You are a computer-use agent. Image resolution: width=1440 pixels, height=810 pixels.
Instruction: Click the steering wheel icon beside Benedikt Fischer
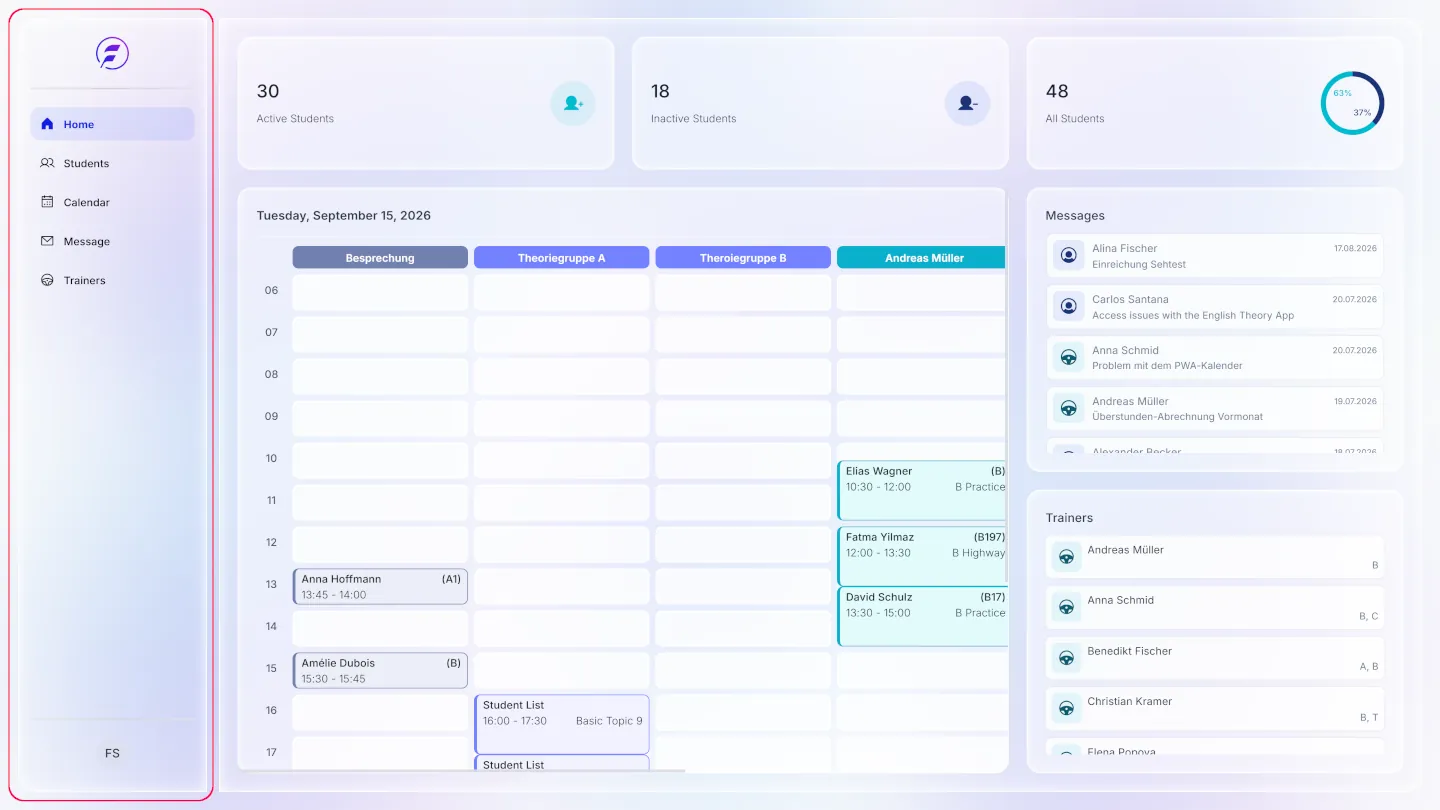(1067, 658)
